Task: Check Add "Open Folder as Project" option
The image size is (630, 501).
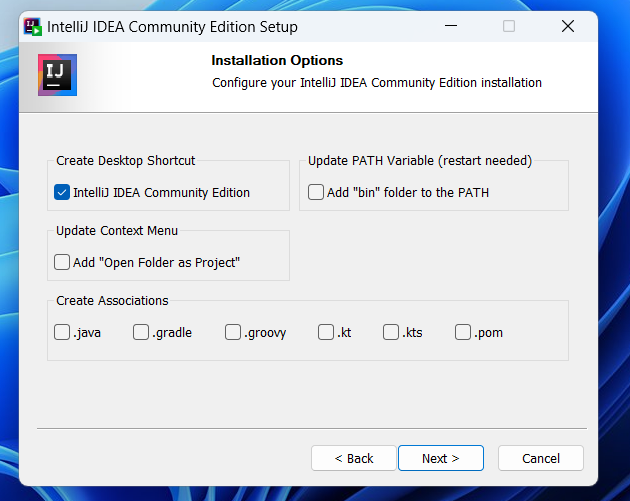Action: [62, 262]
